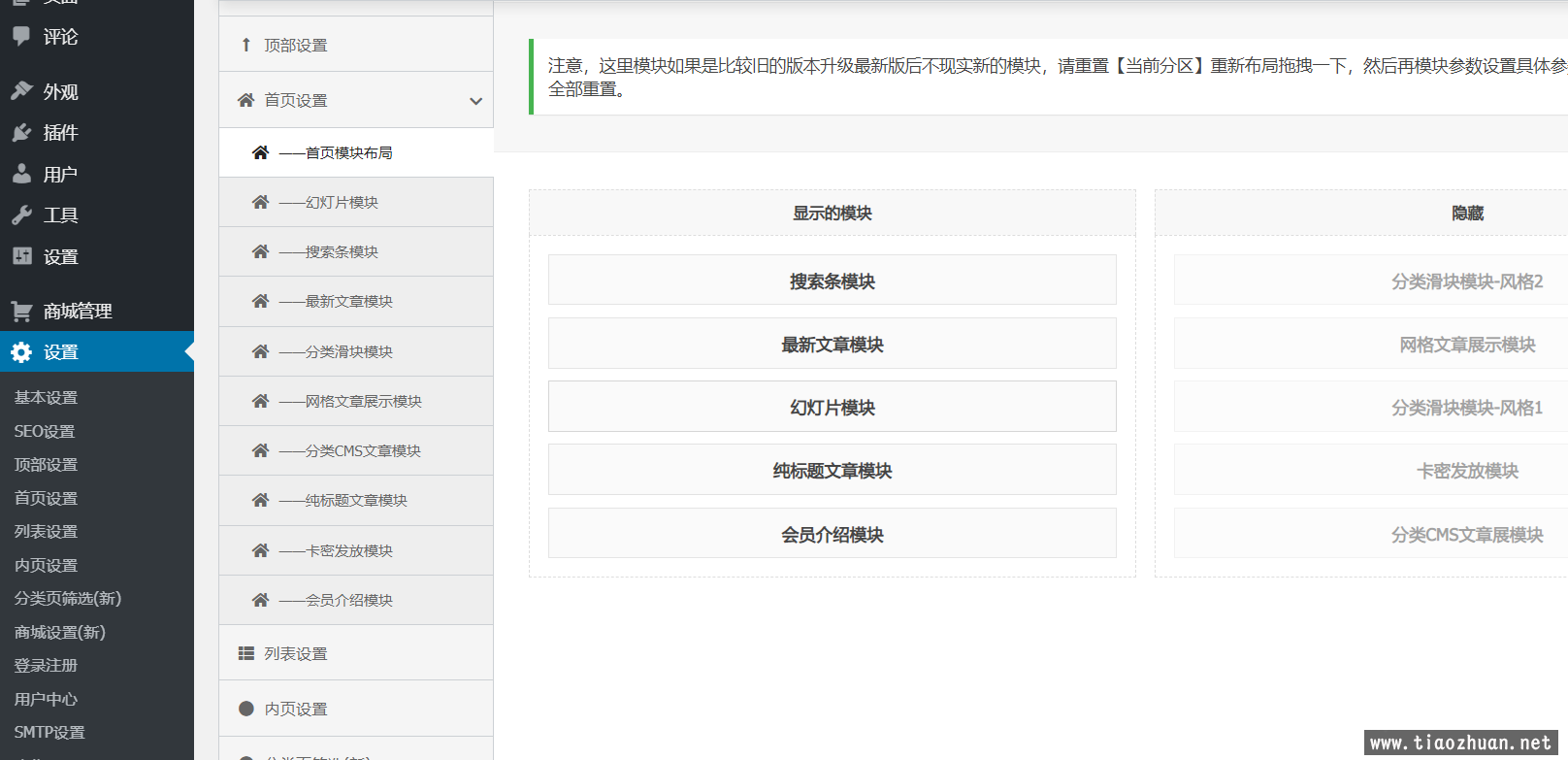
Task: Click the 工具 wrench icon
Action: (21, 215)
